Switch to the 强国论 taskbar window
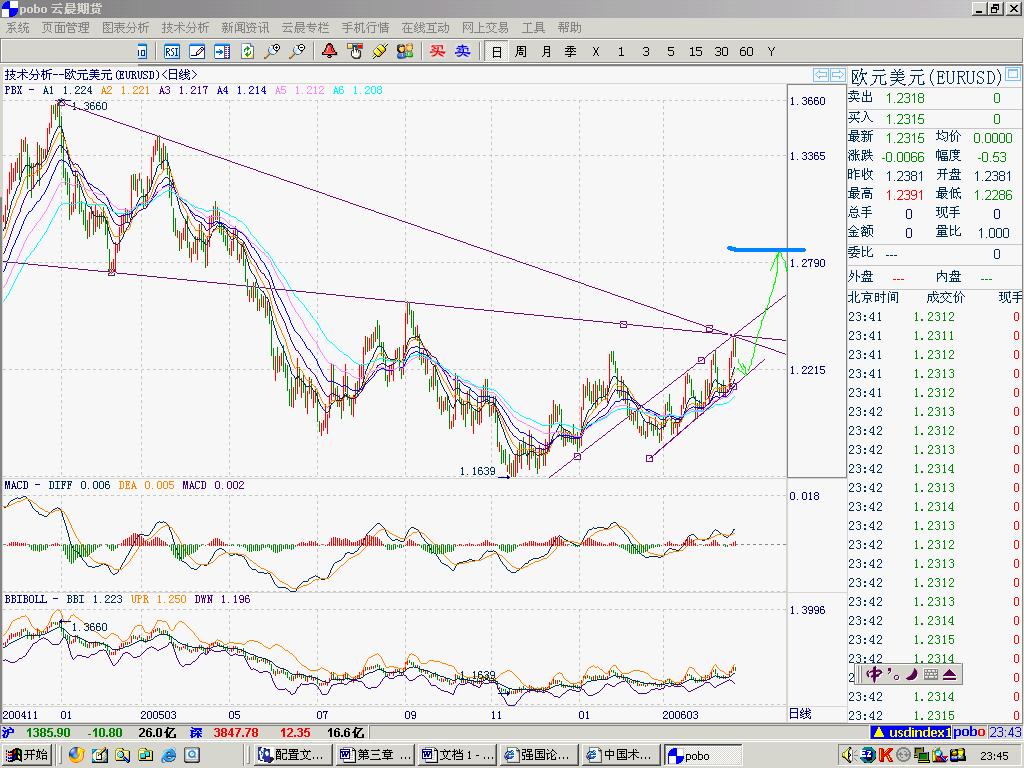The image size is (1024, 768). [x=537, y=755]
